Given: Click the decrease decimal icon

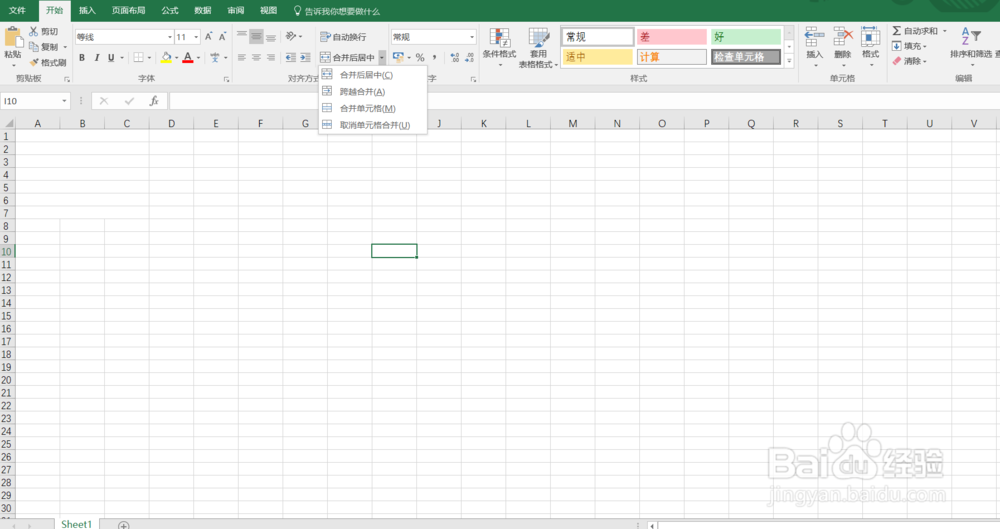Looking at the screenshot, I should pos(469,57).
